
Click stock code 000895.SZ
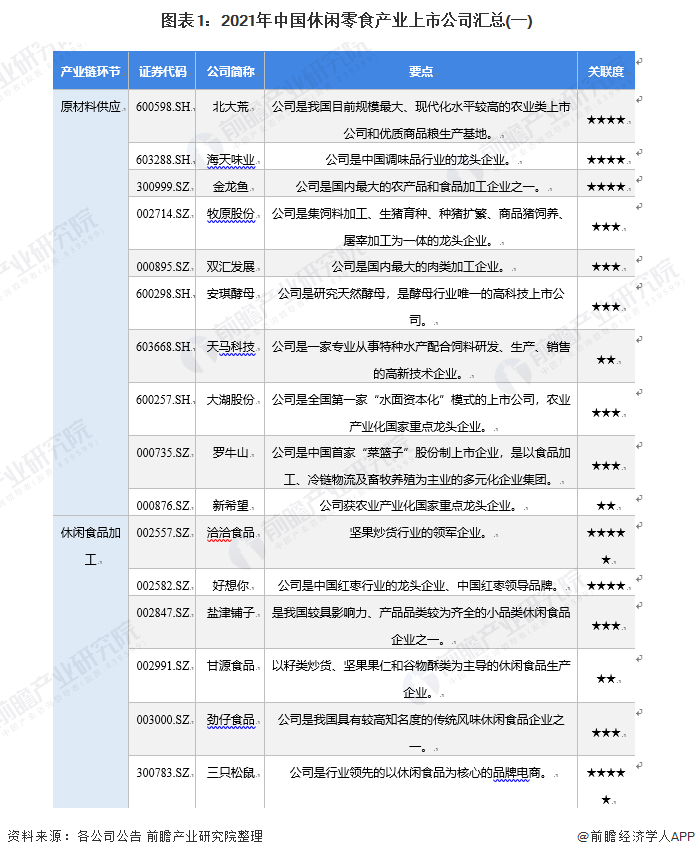163,266
